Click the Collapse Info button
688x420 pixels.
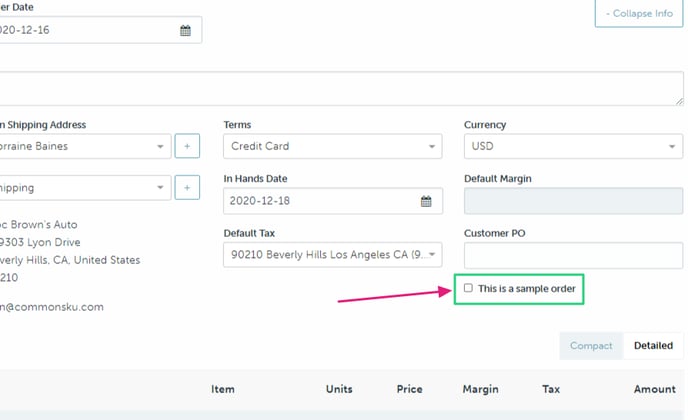(x=639, y=14)
